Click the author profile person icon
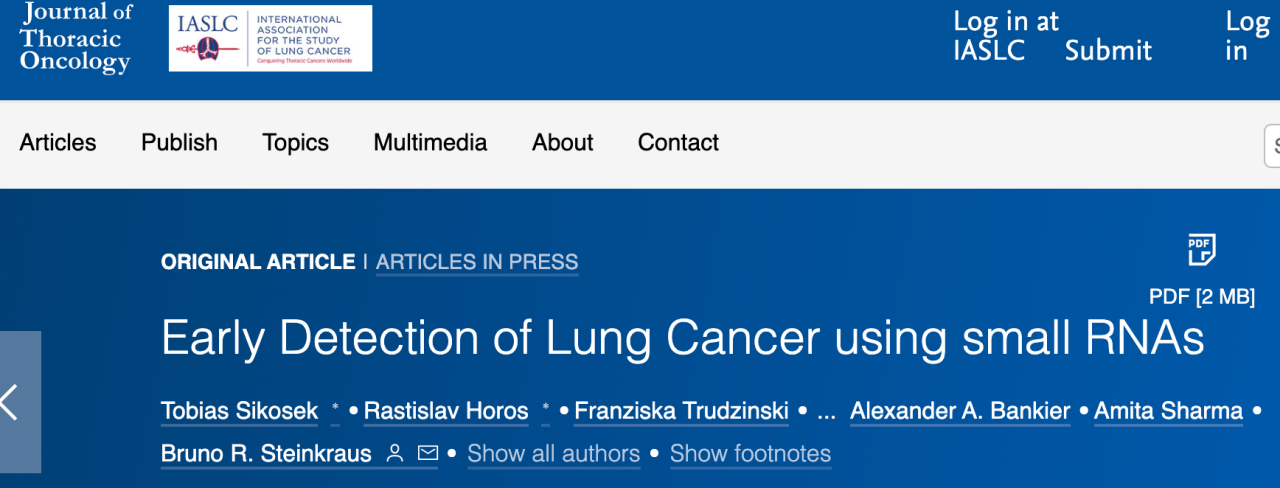 pos(395,454)
